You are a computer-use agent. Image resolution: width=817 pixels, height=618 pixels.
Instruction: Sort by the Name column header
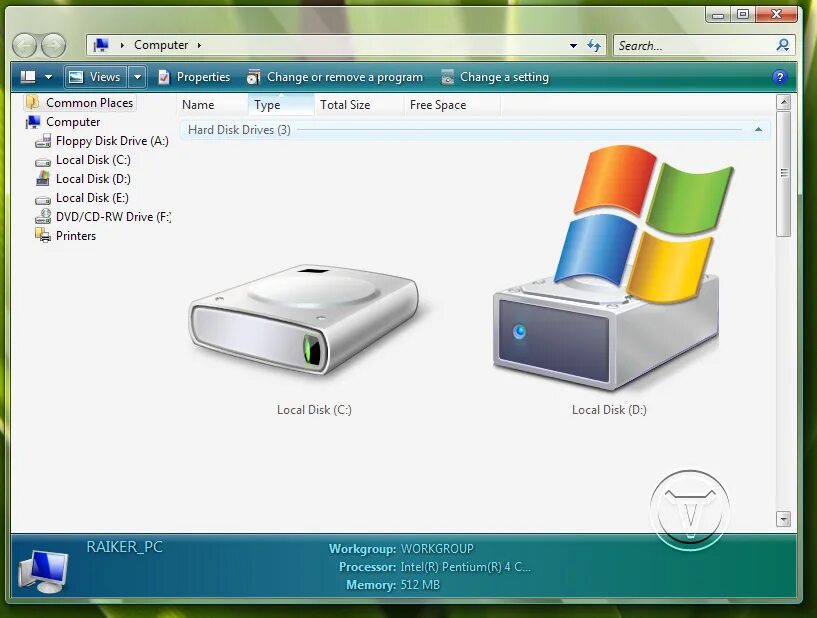coord(212,105)
